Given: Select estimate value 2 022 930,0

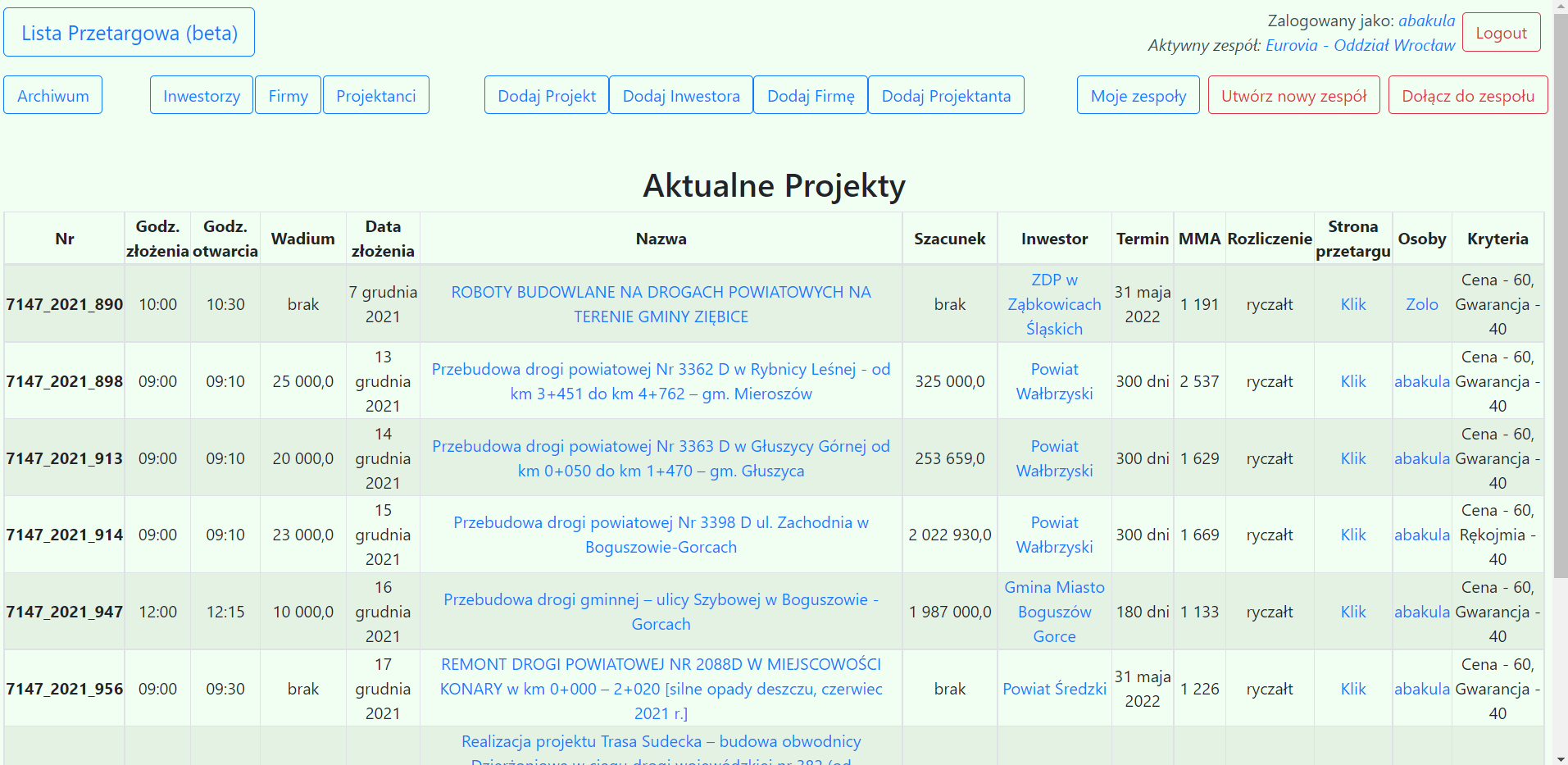Looking at the screenshot, I should point(949,535).
